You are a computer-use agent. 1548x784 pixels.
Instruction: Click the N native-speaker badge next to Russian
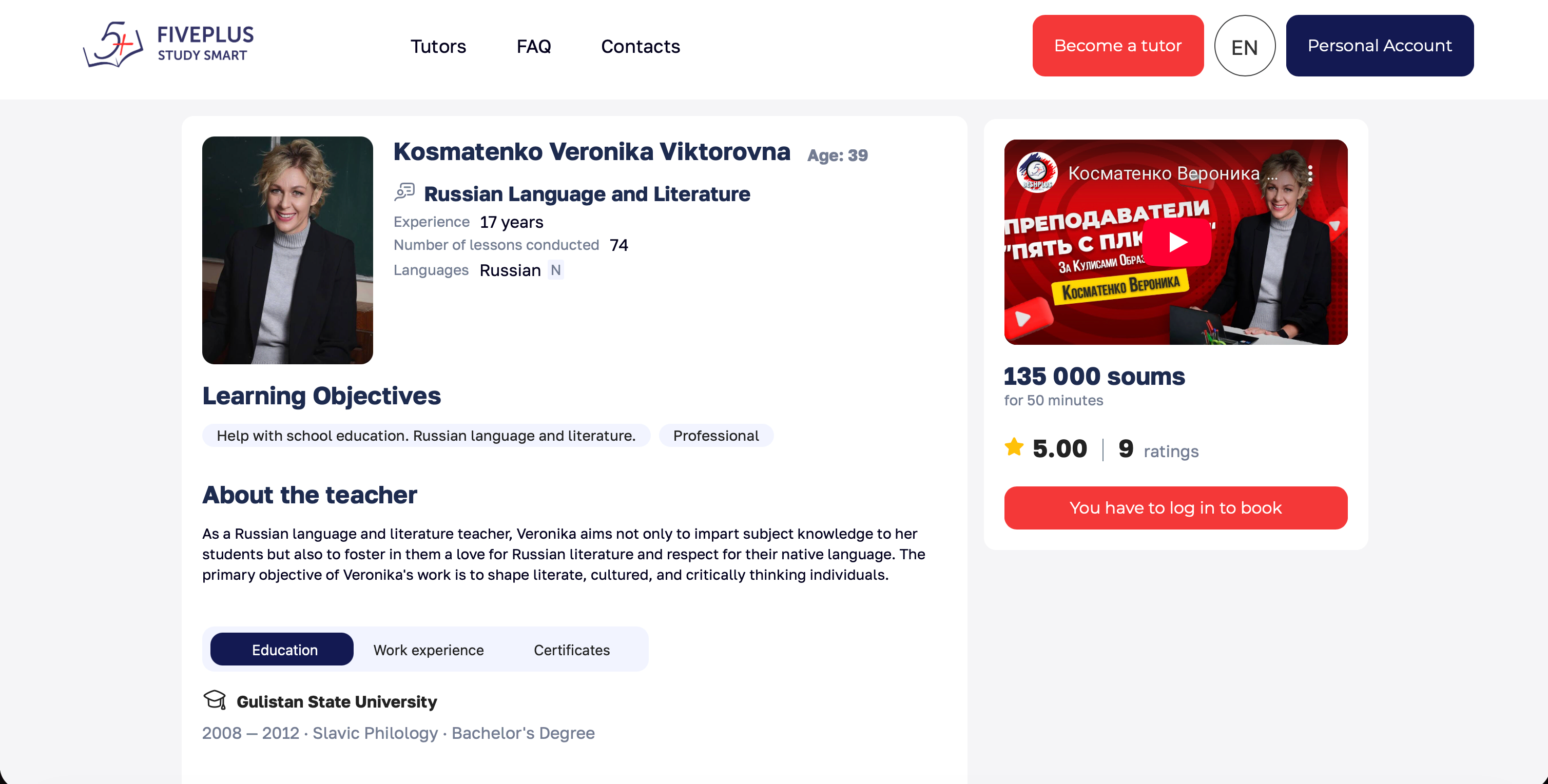(555, 270)
